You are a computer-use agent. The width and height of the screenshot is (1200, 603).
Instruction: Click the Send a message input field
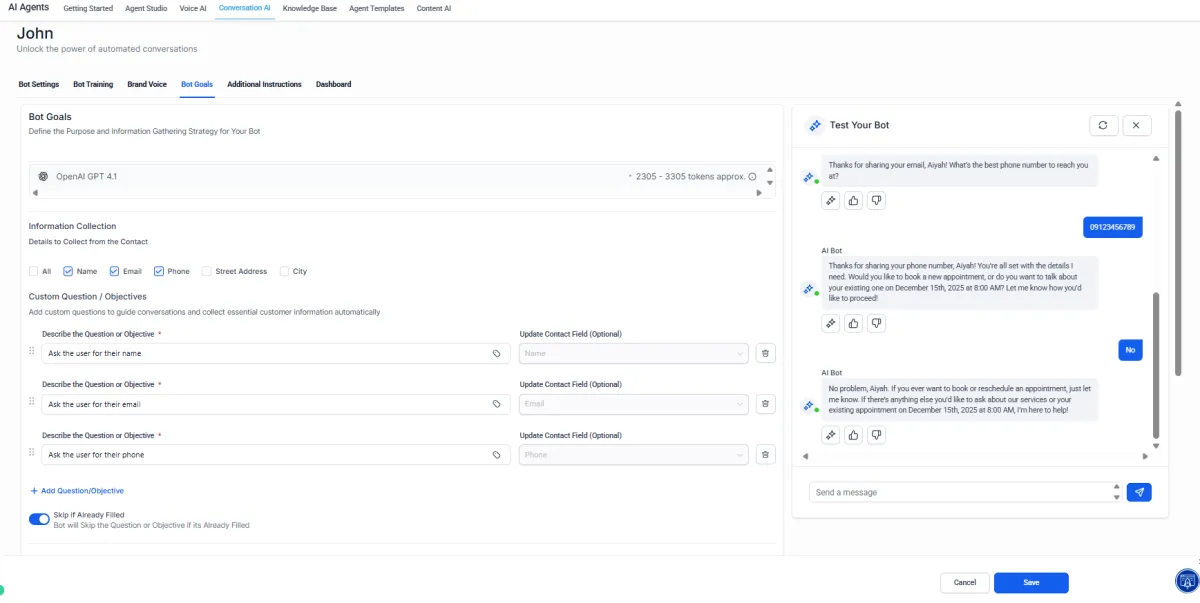(960, 492)
